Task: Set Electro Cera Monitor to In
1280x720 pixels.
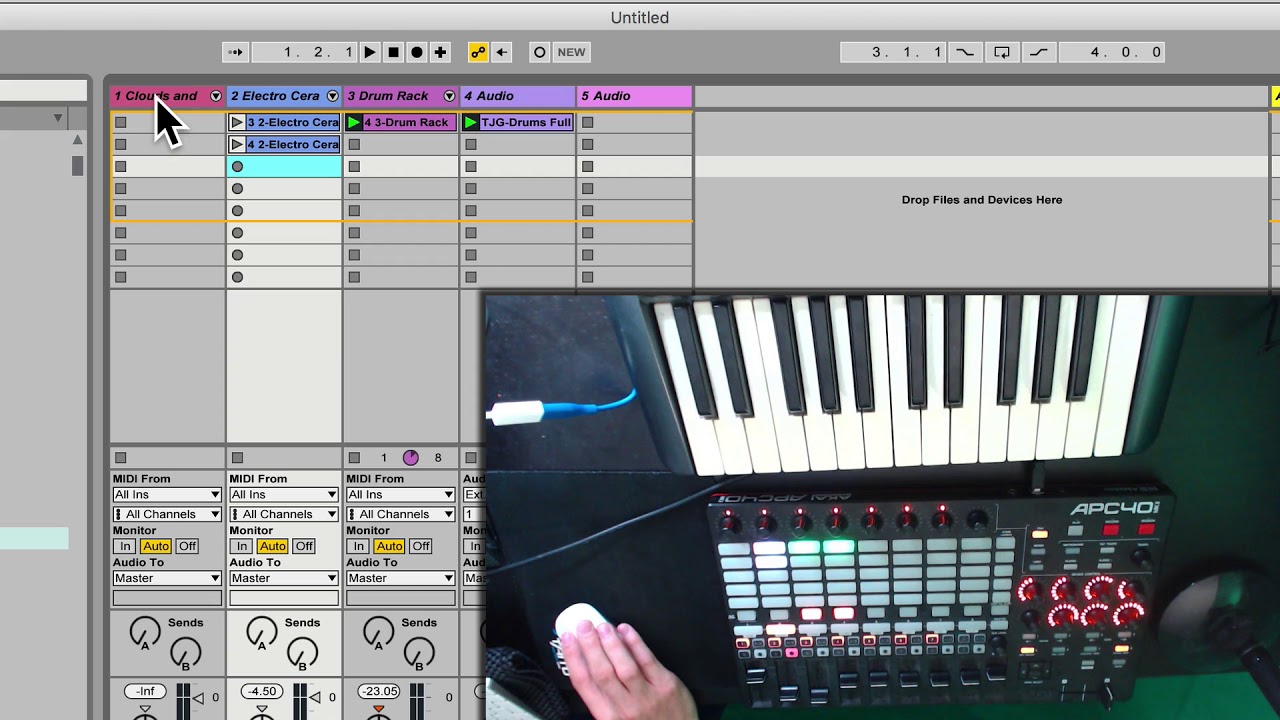Action: (x=242, y=546)
